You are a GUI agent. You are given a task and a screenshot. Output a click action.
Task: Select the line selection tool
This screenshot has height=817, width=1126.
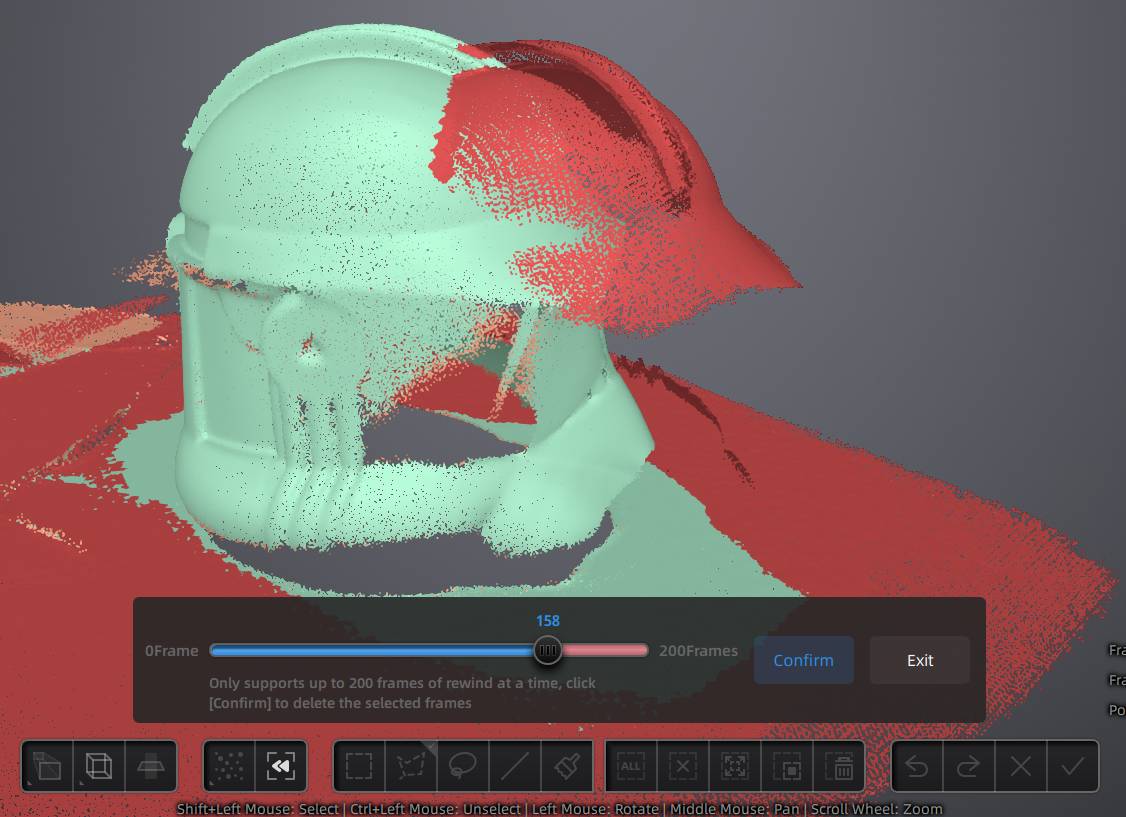point(514,766)
